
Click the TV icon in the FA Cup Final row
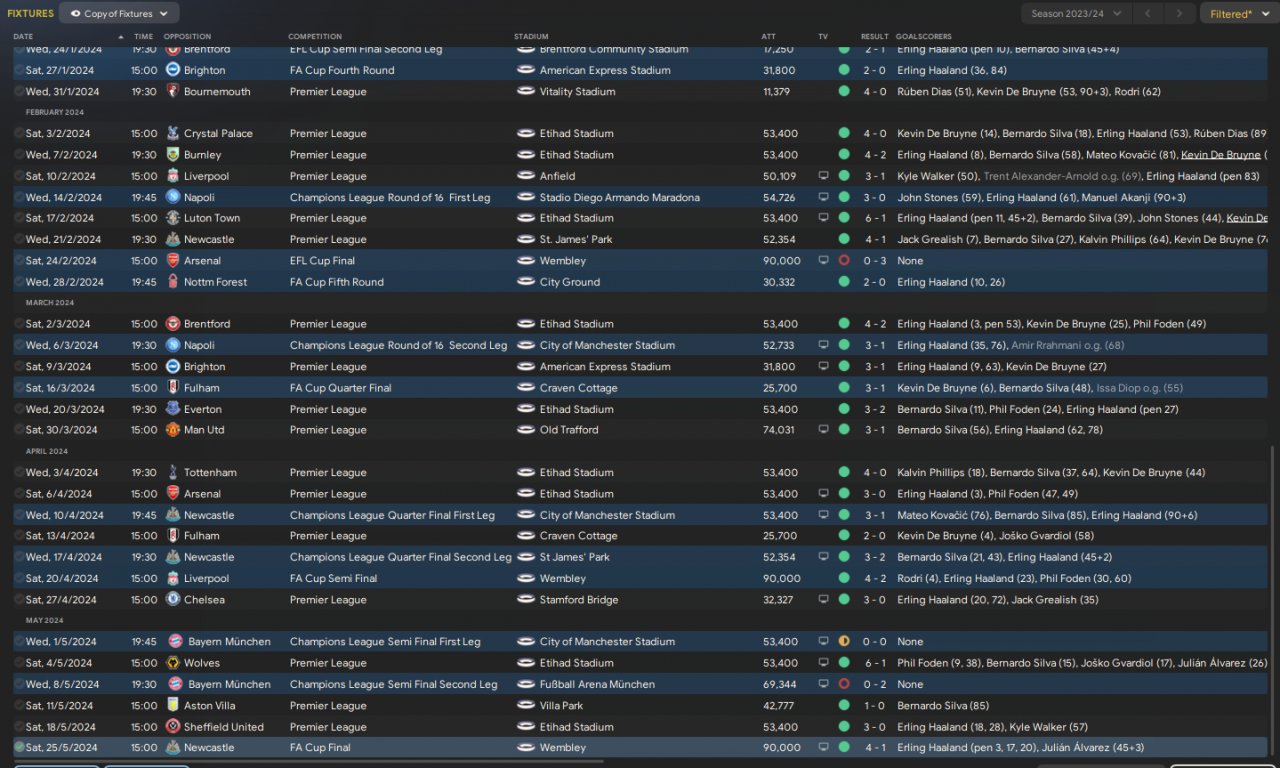click(823, 747)
